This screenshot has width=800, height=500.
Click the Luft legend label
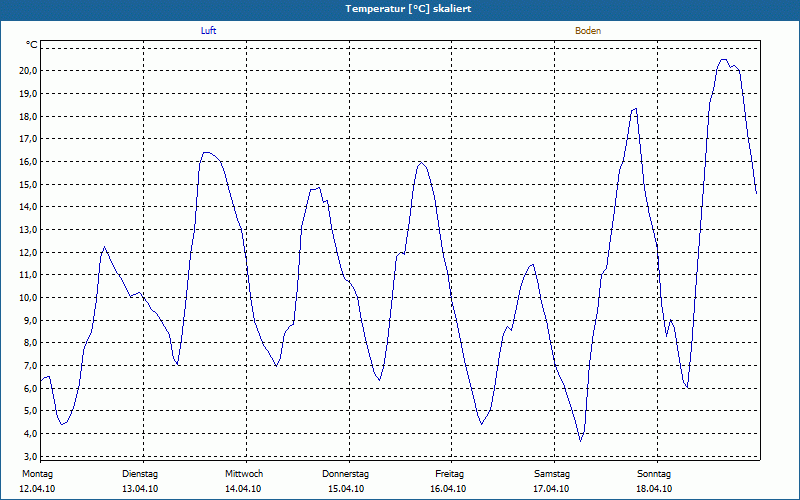pos(209,31)
